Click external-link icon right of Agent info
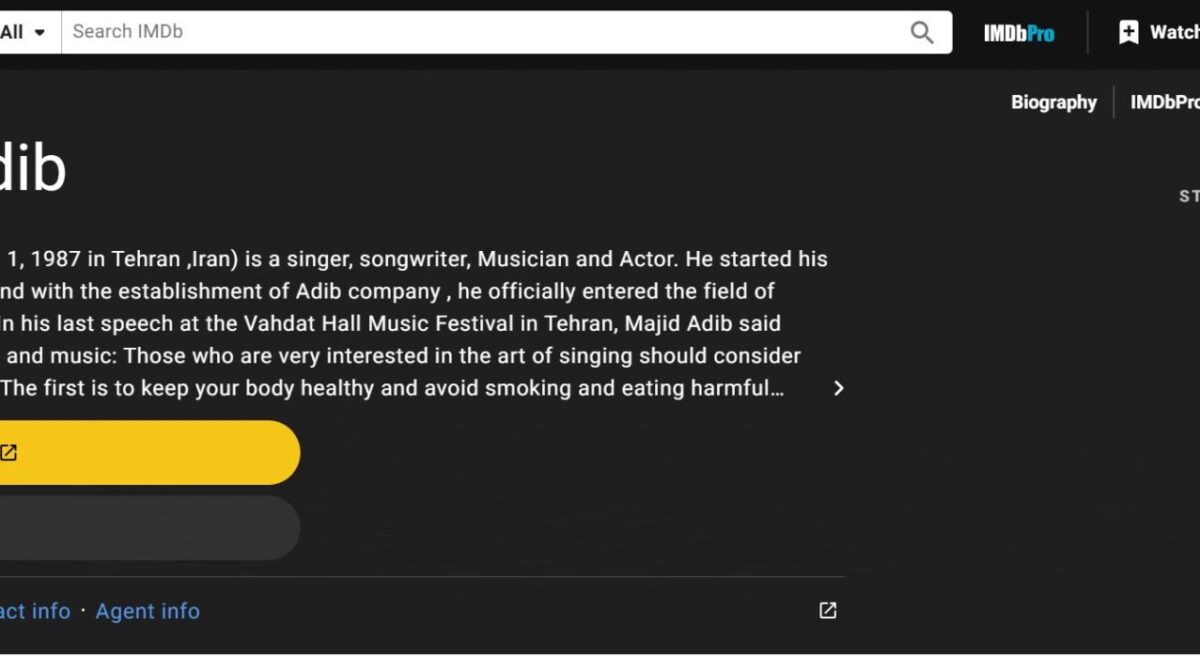1200x657 pixels. click(827, 610)
